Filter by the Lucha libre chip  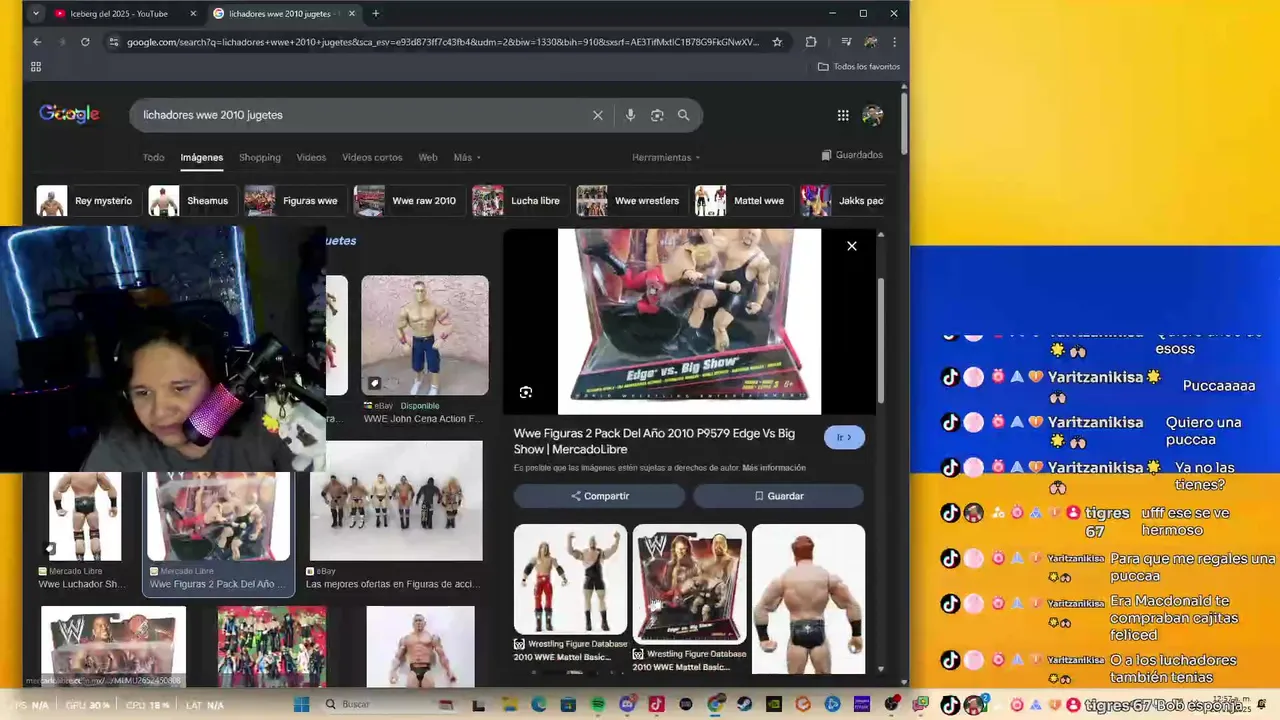click(520, 201)
